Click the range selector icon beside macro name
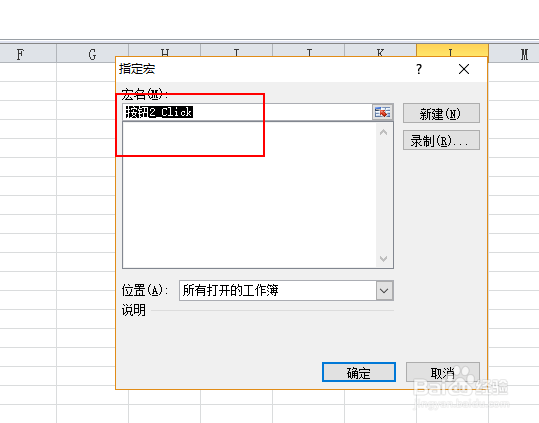Viewport: 539px width, 423px height. click(383, 112)
